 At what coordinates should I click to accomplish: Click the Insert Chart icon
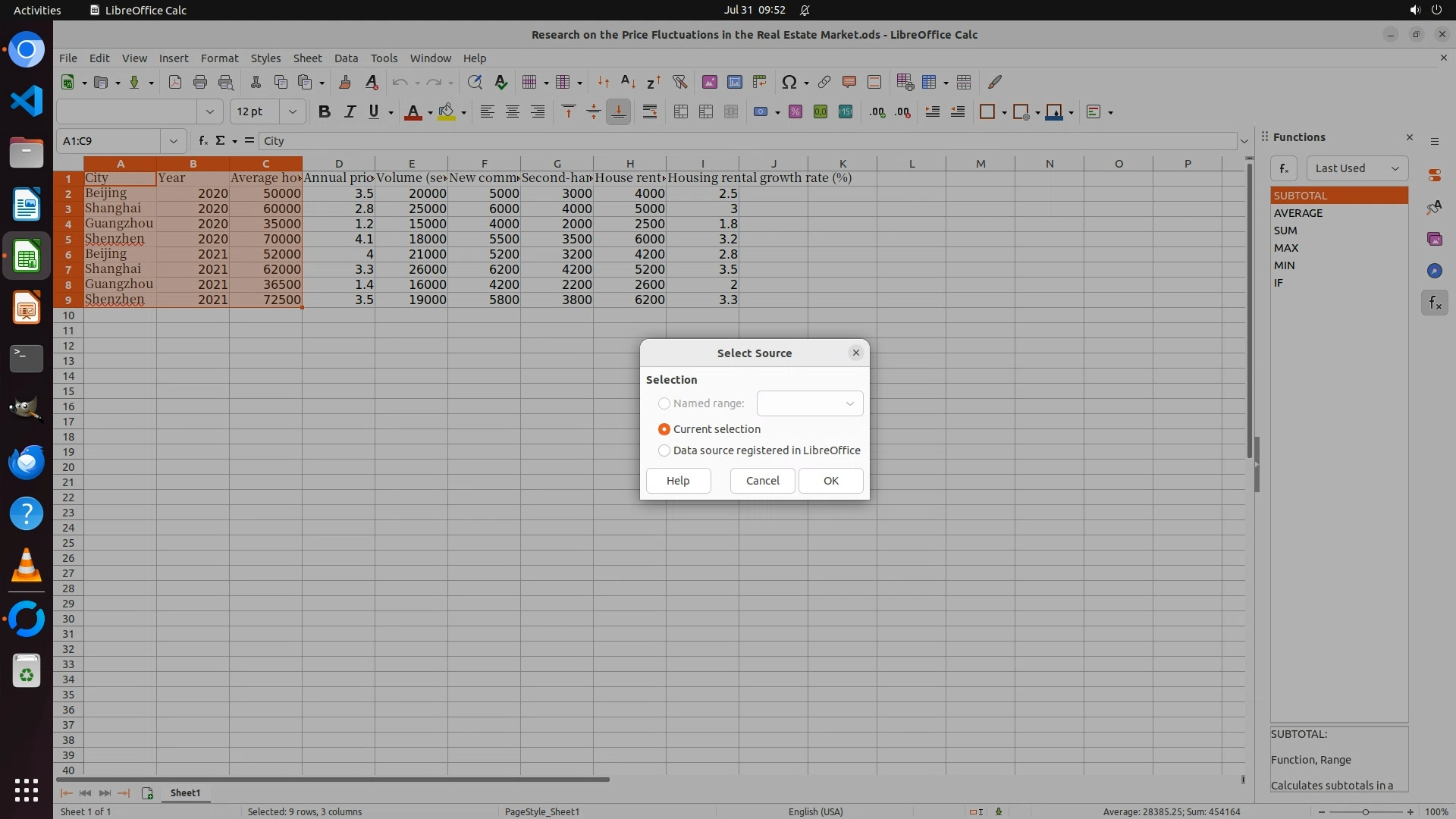point(734,82)
